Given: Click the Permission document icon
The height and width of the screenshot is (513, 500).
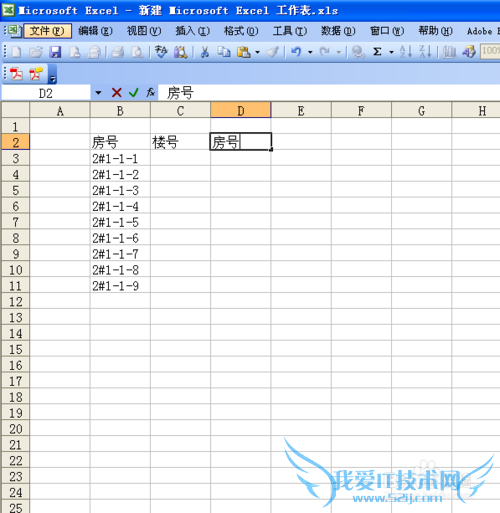Looking at the screenshot, I should click(x=75, y=52).
